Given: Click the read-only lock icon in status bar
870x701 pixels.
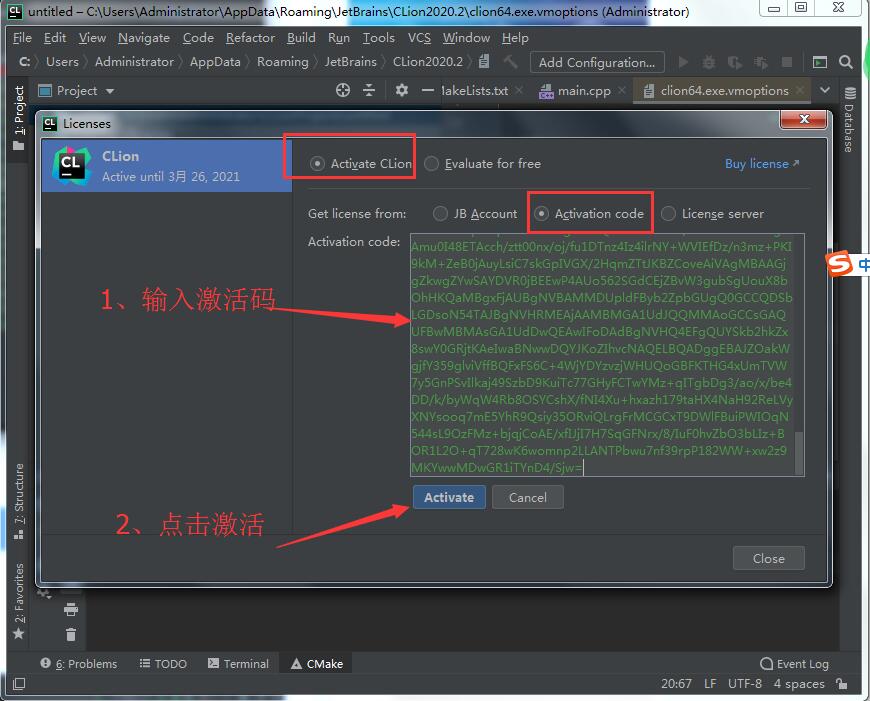Looking at the screenshot, I should pos(842,683).
